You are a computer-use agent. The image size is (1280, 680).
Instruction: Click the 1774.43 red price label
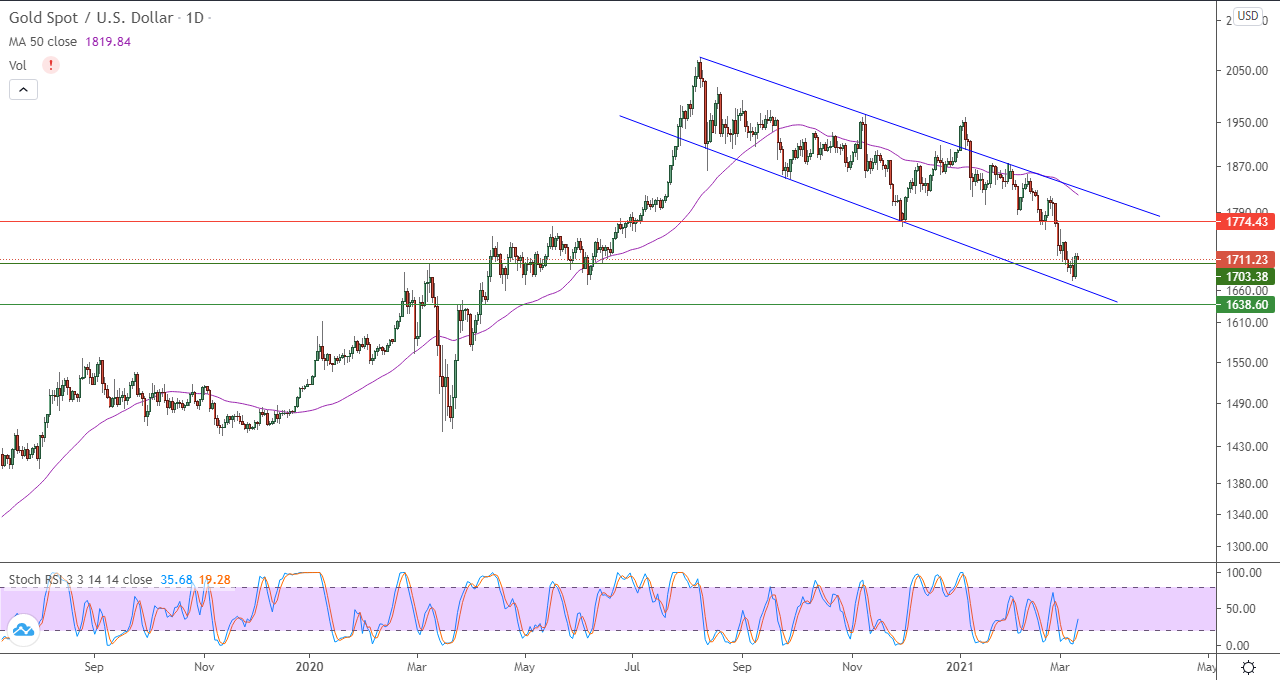click(1245, 222)
